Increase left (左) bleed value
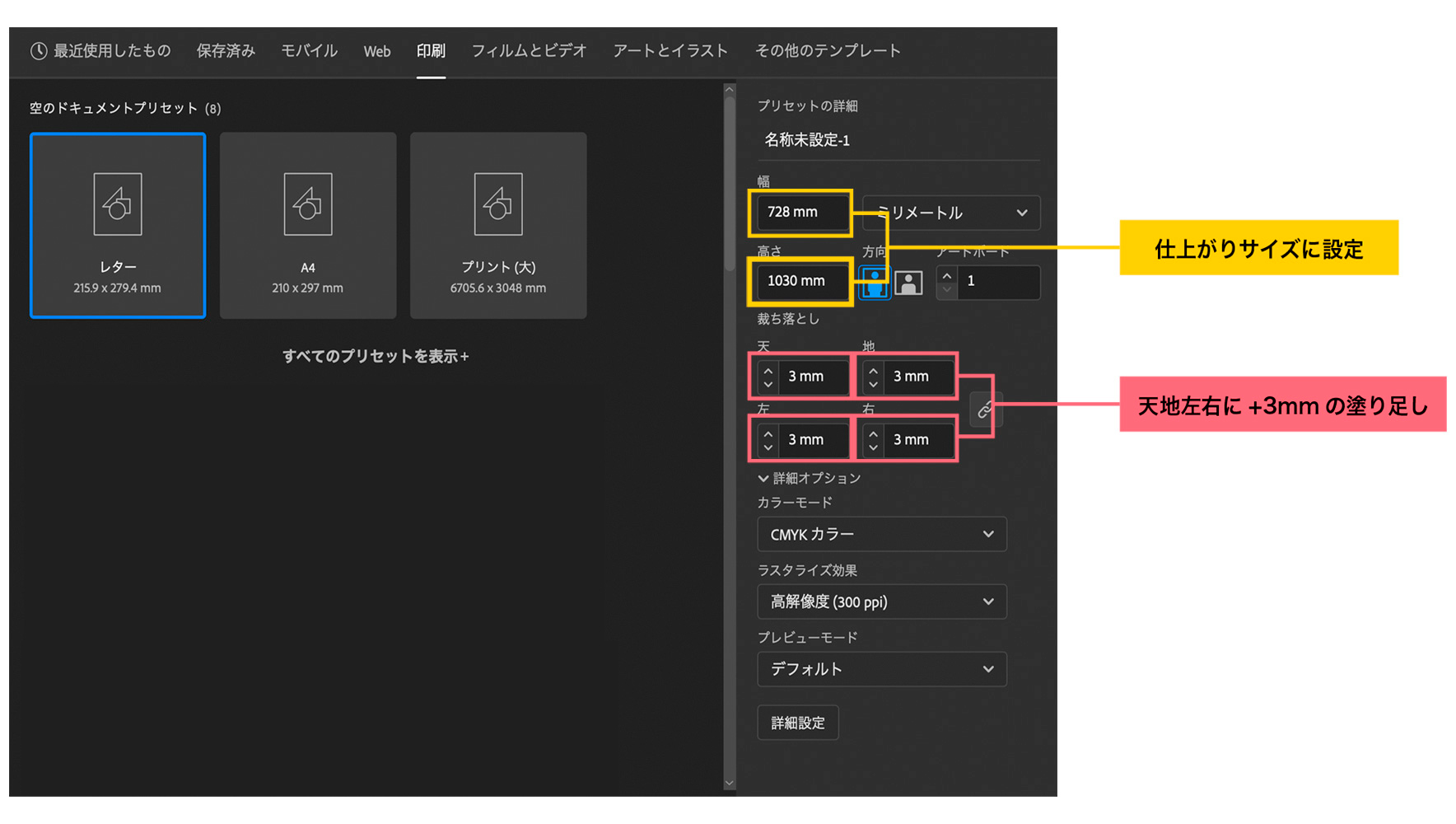The image size is (1456, 824). (x=768, y=433)
